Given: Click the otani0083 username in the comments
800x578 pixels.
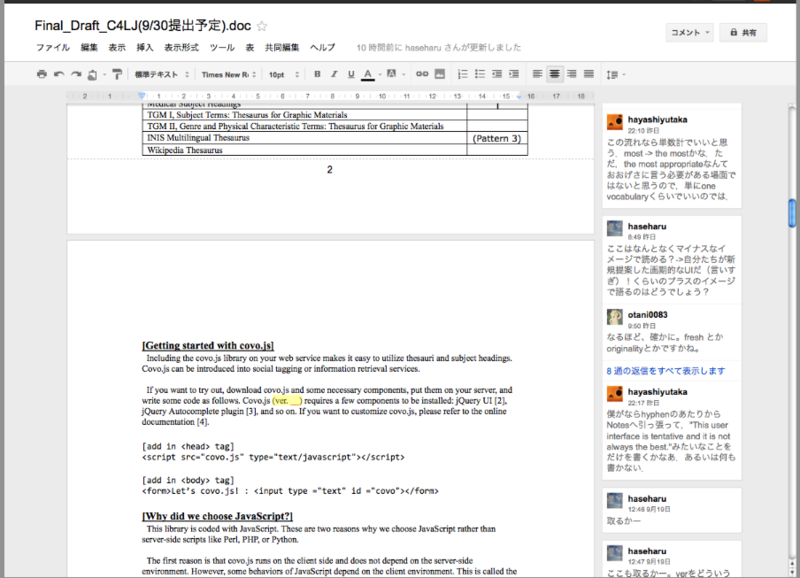Looking at the screenshot, I should point(647,315).
